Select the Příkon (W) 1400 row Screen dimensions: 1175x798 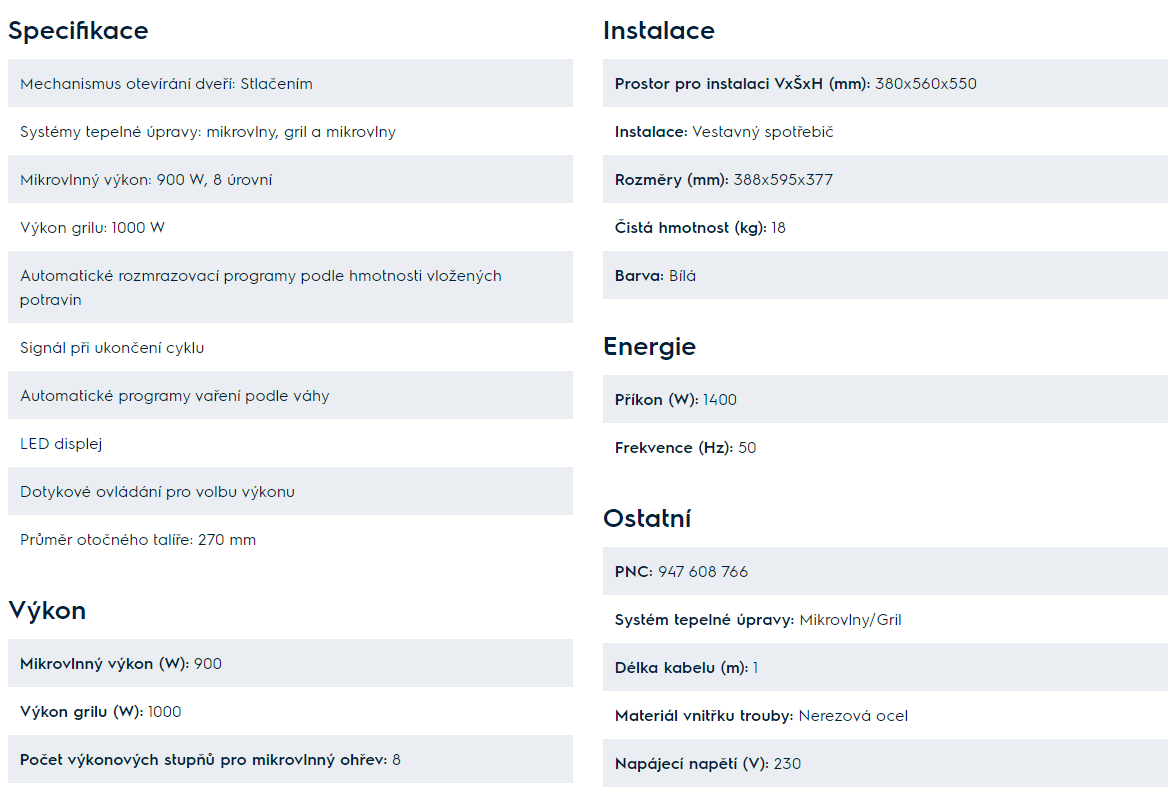tap(885, 399)
